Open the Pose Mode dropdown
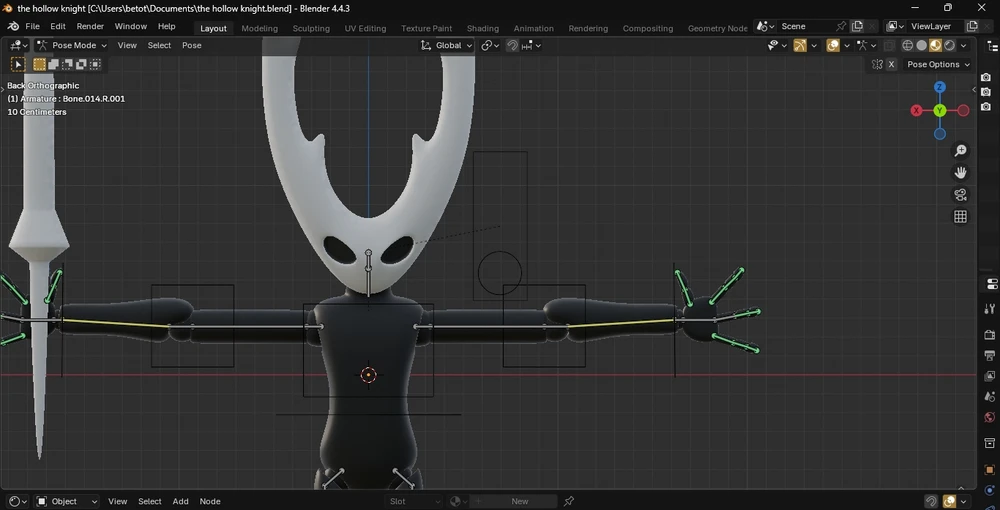Viewport: 1000px width, 510px height. pos(72,45)
